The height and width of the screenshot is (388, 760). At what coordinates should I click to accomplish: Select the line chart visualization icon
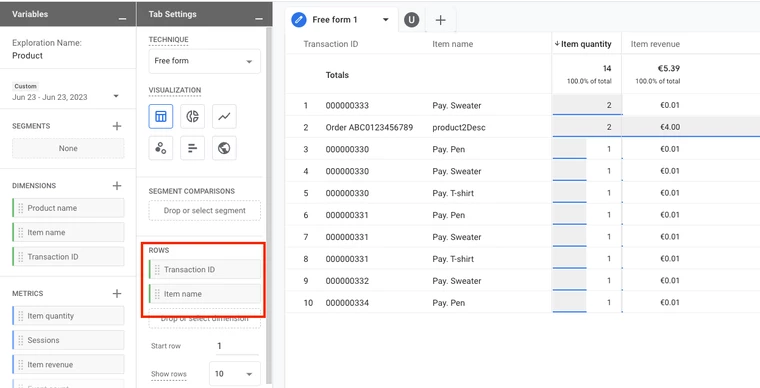(x=224, y=116)
